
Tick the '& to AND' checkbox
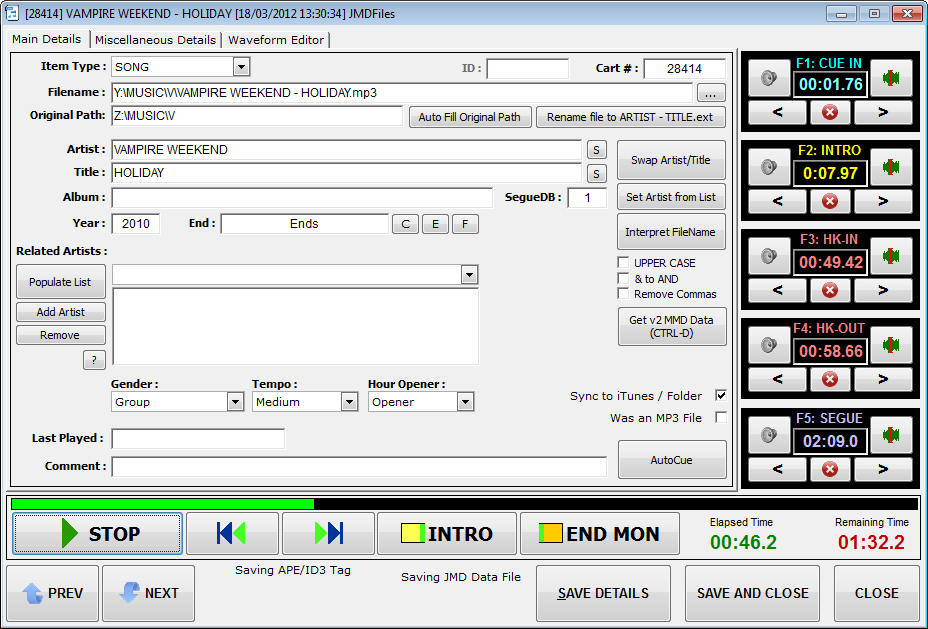click(623, 278)
